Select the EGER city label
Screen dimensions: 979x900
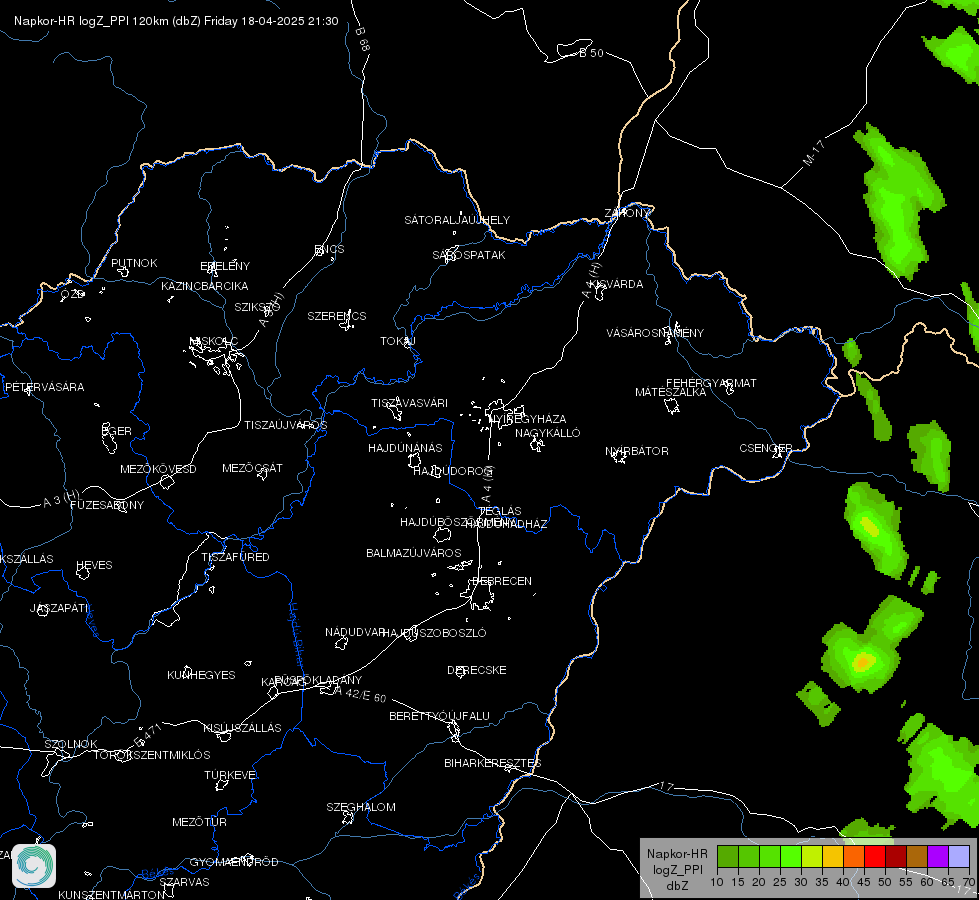point(117,431)
